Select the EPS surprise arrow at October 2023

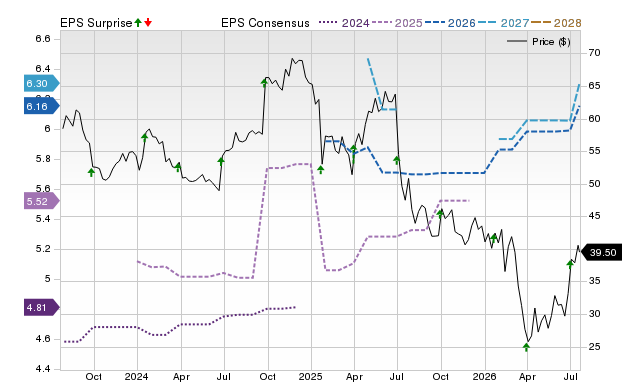[91, 172]
